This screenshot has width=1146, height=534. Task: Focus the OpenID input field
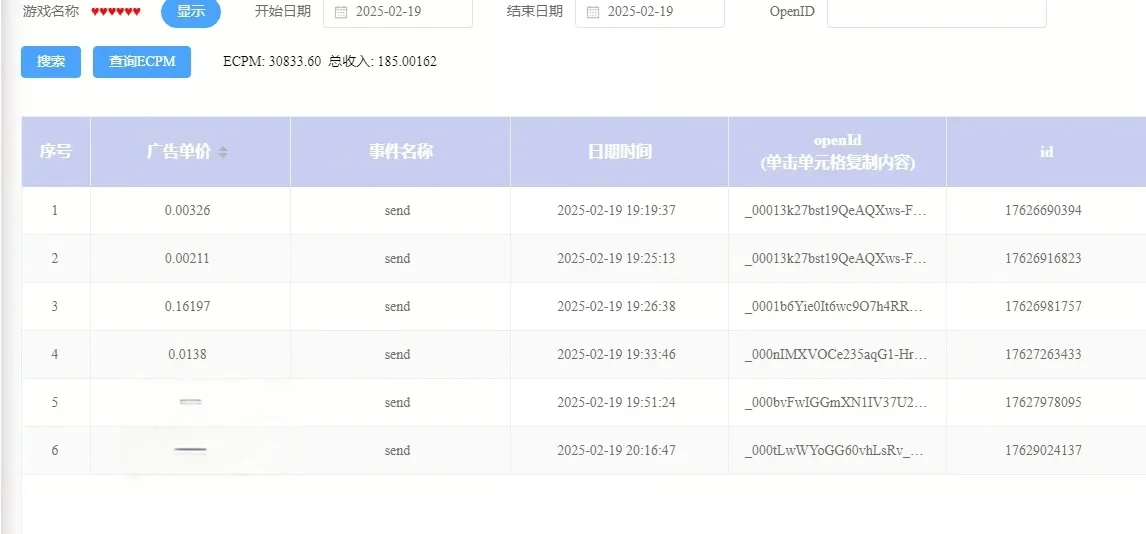coord(936,12)
